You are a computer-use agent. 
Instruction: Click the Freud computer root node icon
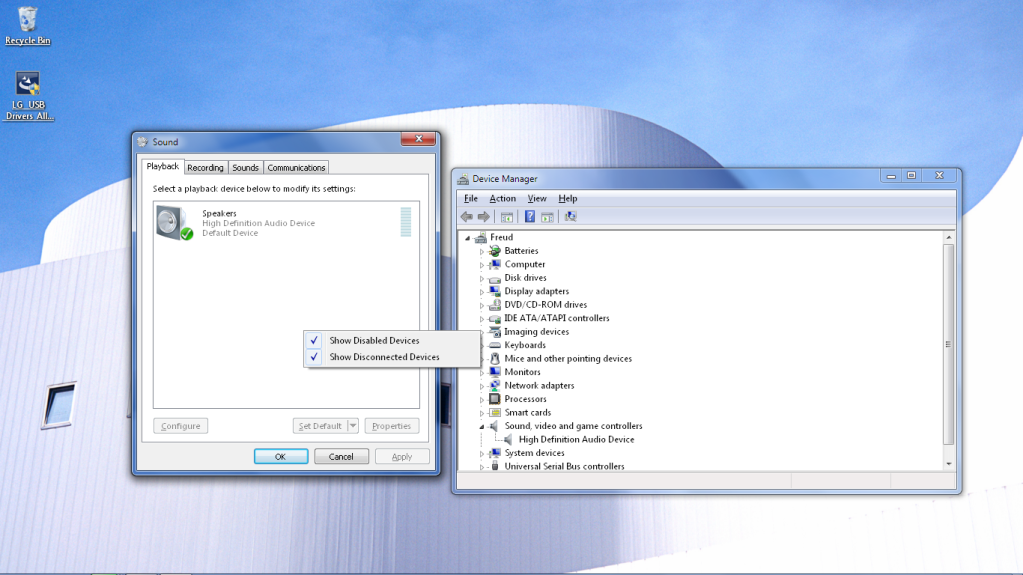coord(481,238)
